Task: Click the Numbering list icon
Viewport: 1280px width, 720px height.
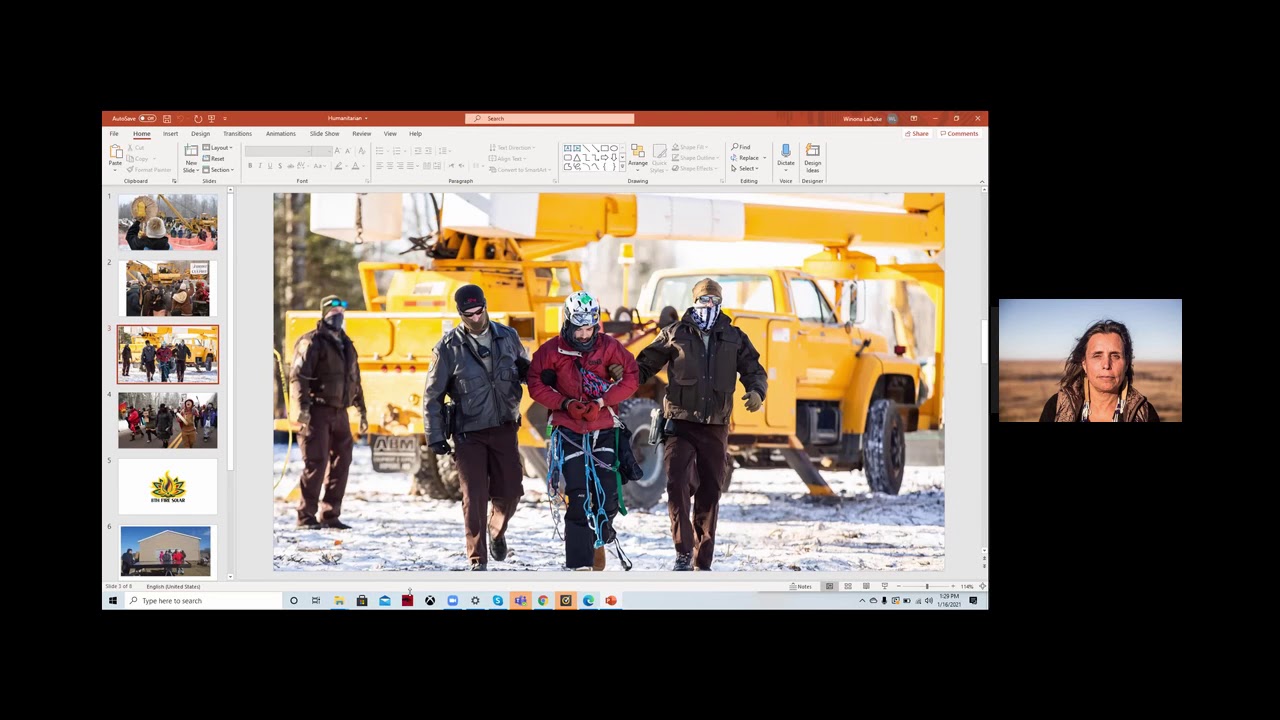Action: point(398,151)
